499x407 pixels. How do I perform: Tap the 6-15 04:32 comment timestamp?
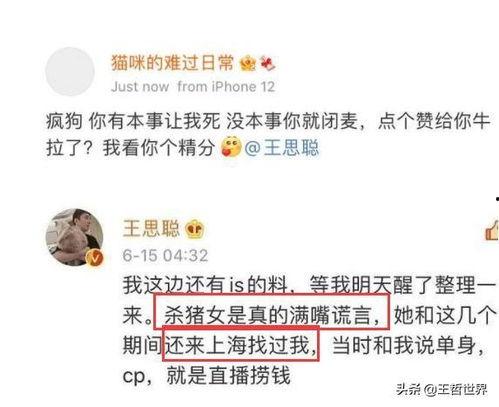point(165,256)
